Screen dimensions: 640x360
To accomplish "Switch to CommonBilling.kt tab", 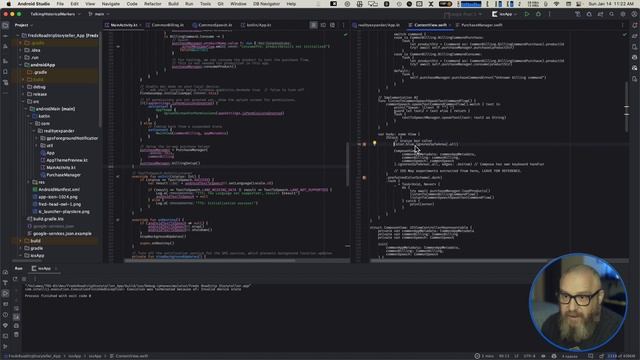I will 167,25.
